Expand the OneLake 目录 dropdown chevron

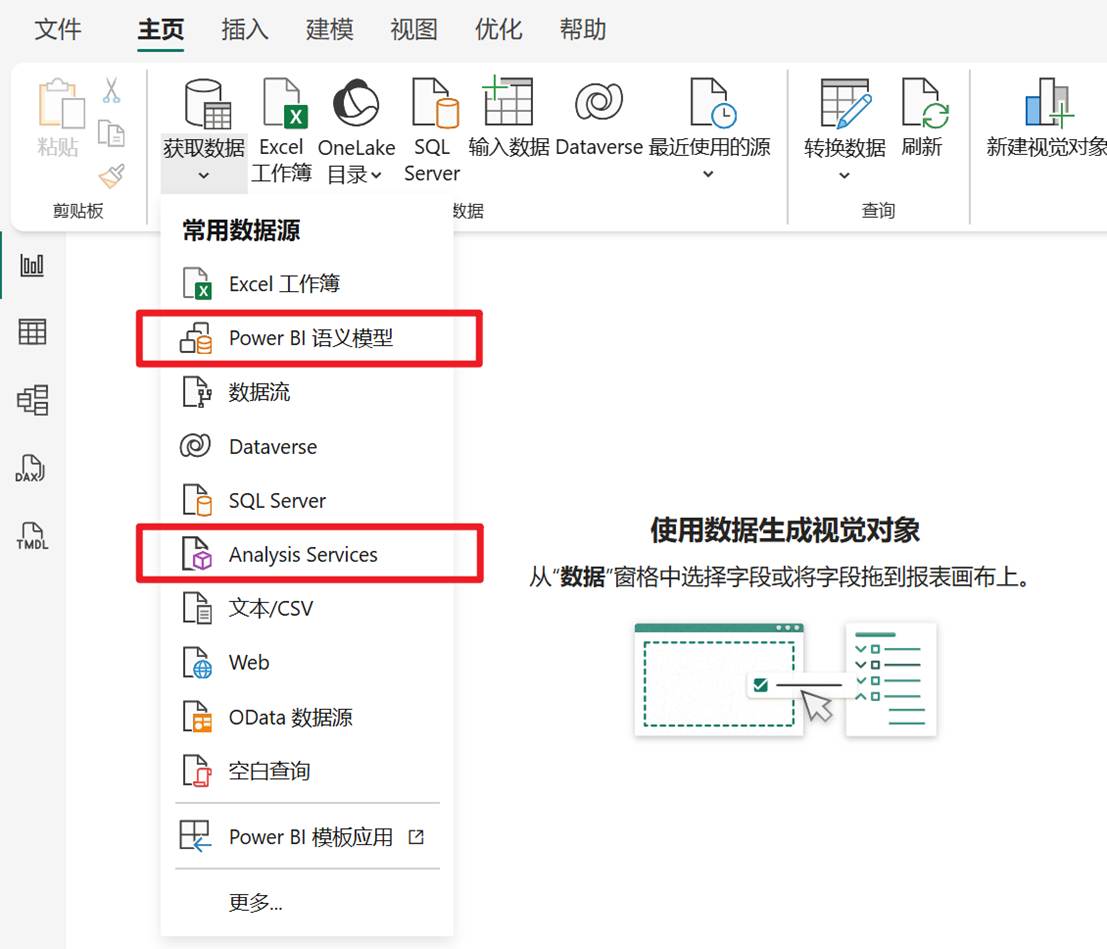click(x=376, y=174)
